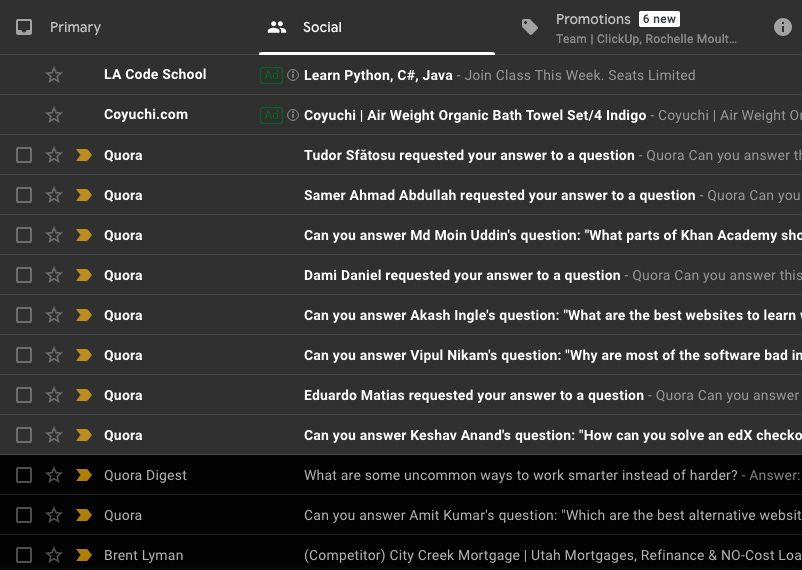
Task: Toggle importance marker on Vipul Nikam email
Action: point(83,355)
